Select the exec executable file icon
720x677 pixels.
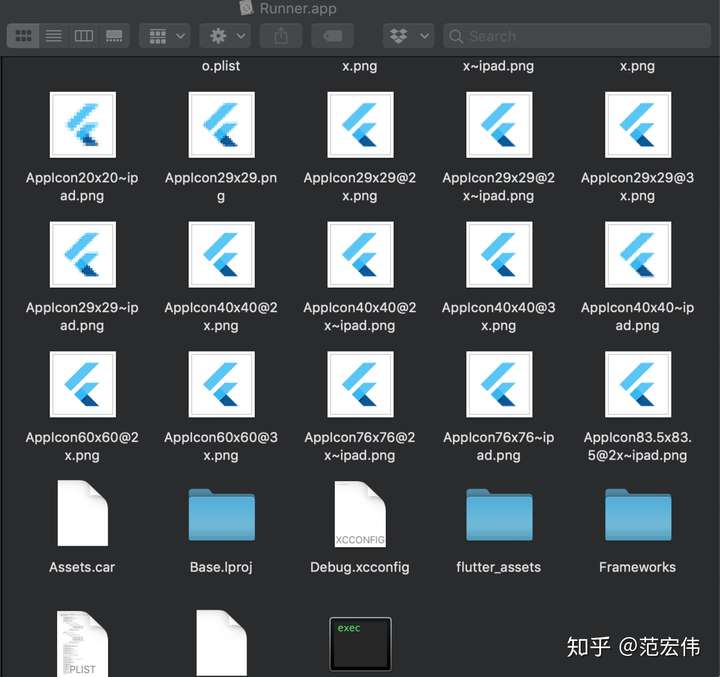[x=360, y=644]
